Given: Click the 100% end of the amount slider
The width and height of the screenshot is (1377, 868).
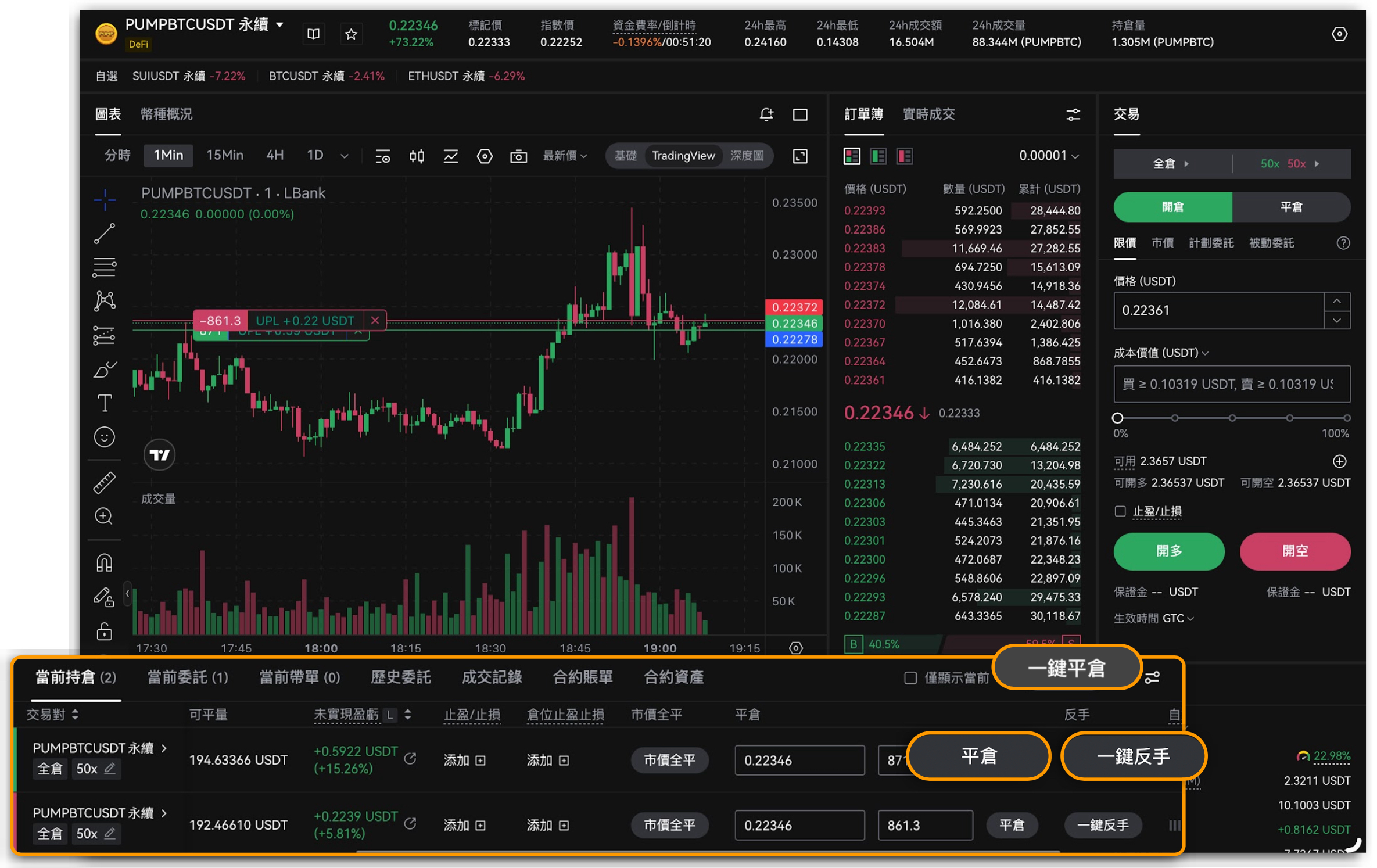Looking at the screenshot, I should tap(1347, 418).
